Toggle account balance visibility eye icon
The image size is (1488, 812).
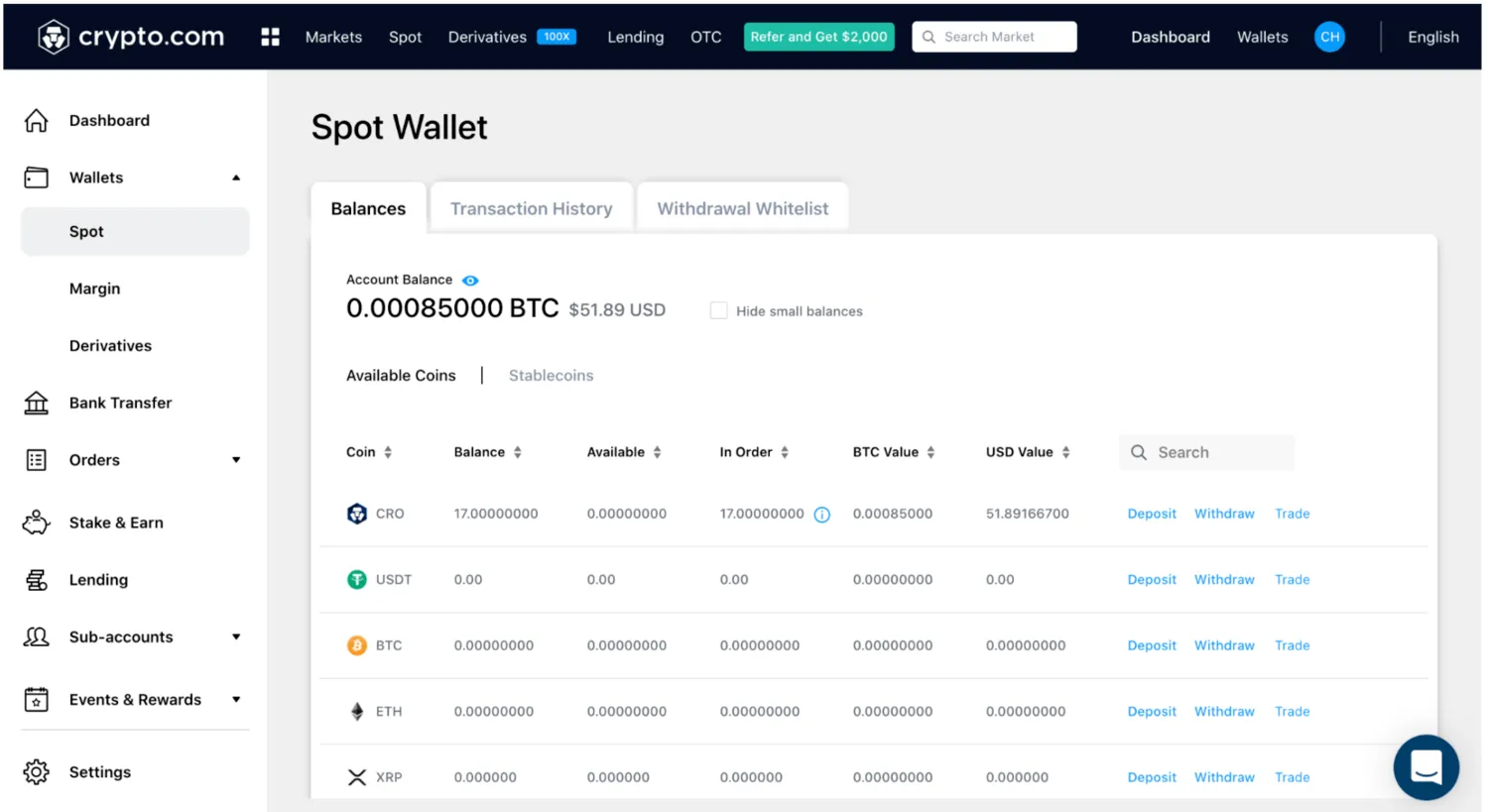click(470, 281)
